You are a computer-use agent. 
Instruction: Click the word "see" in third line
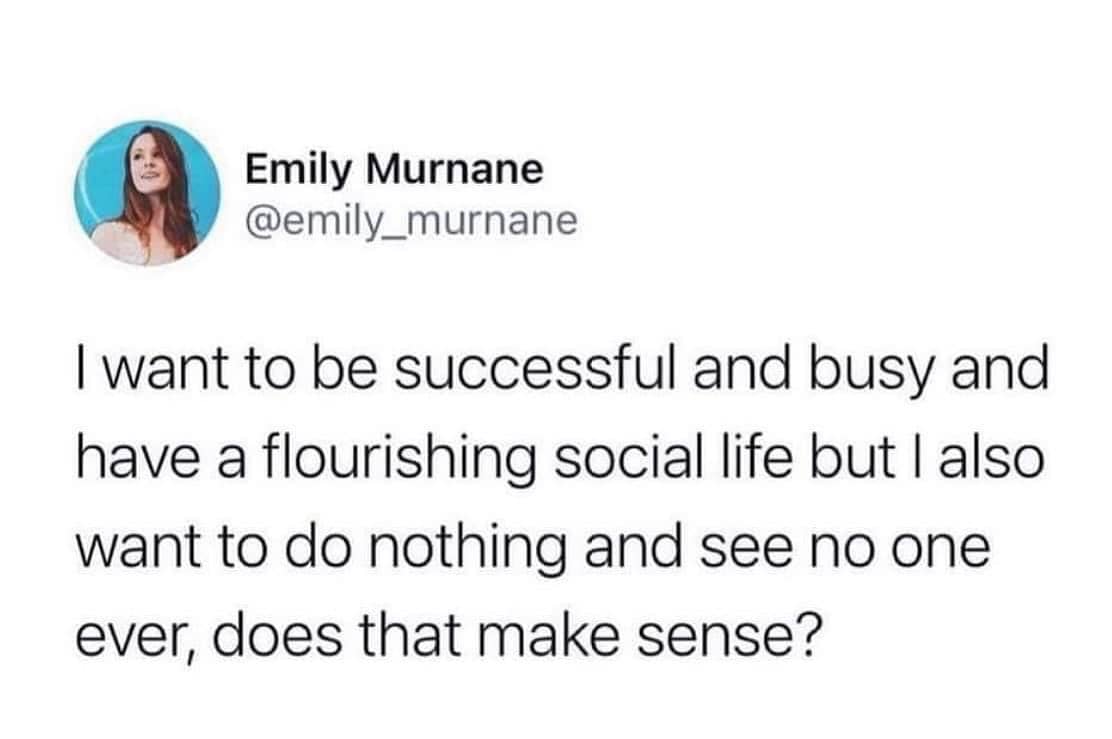tap(747, 550)
